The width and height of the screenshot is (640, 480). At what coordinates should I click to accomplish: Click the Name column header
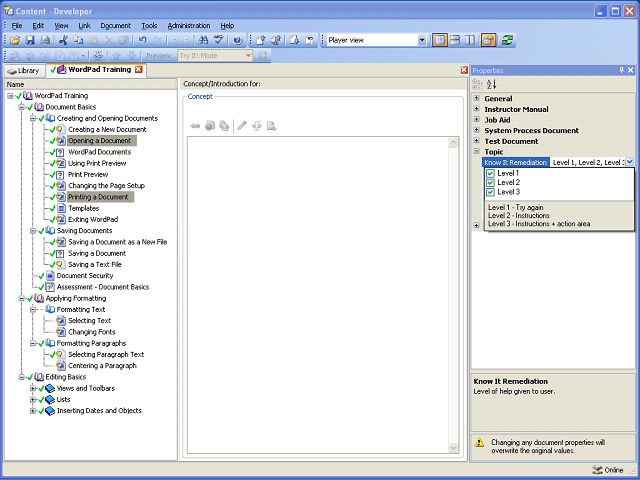tap(90, 84)
